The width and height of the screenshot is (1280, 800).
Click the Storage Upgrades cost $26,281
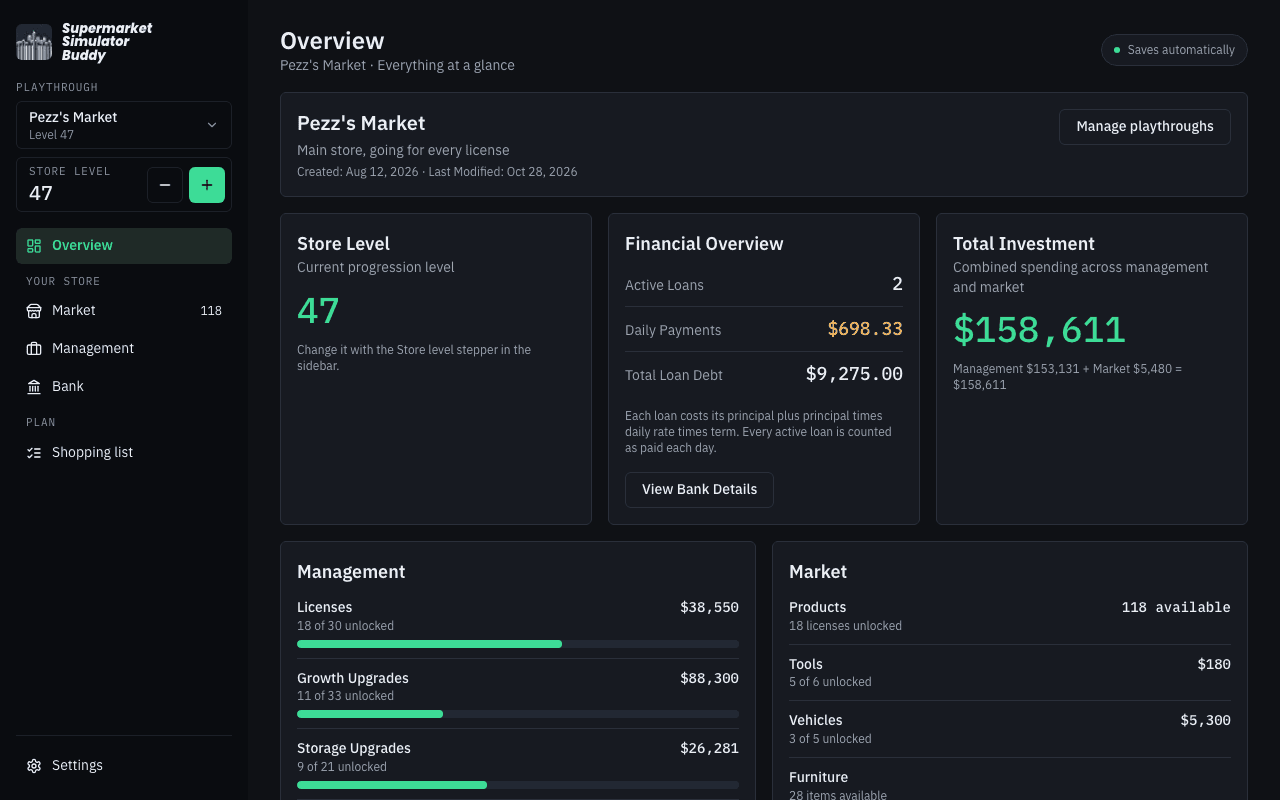709,748
